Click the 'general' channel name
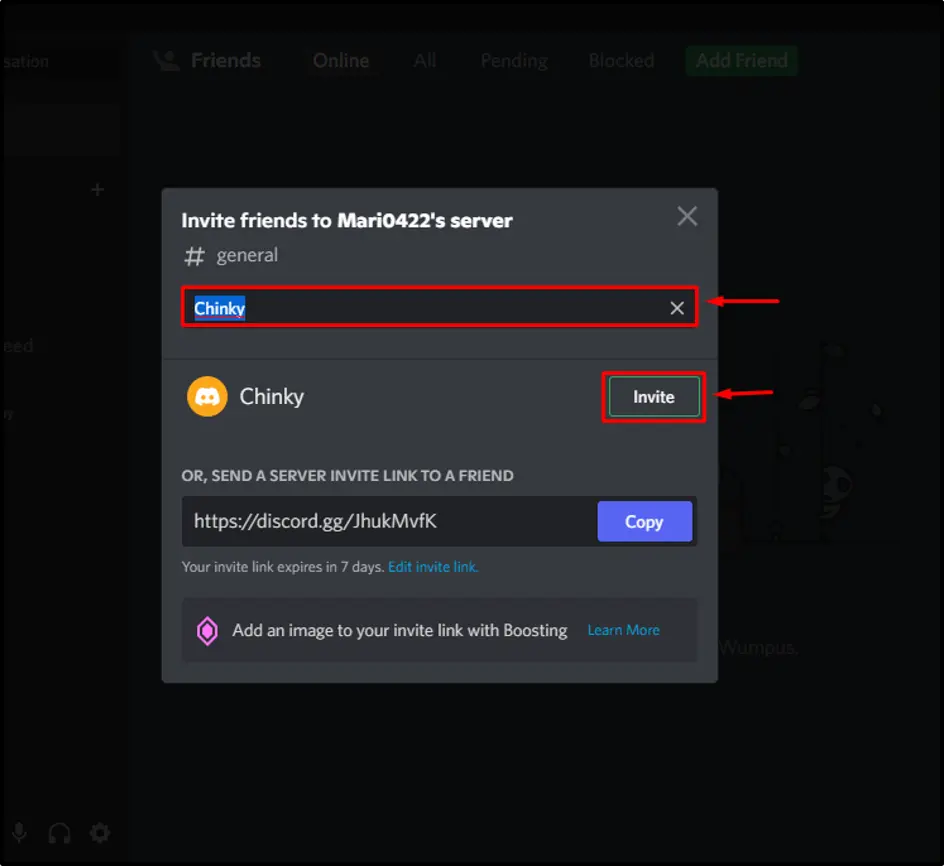The image size is (944, 866). click(247, 255)
